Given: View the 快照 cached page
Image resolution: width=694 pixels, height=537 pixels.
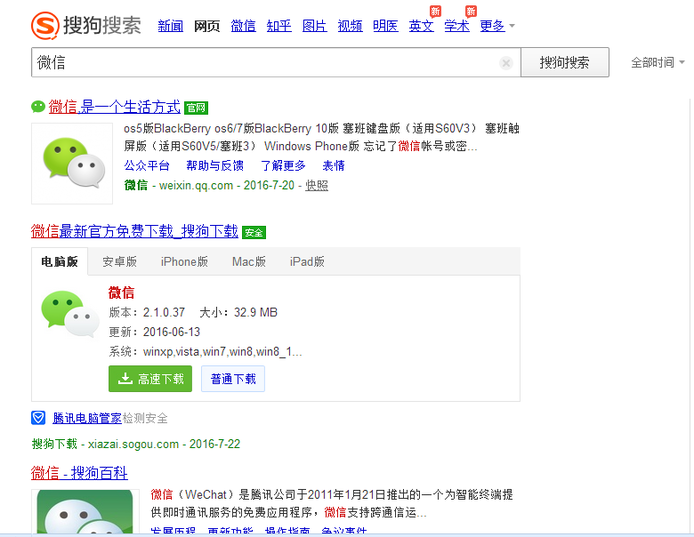Looking at the screenshot, I should [x=317, y=185].
